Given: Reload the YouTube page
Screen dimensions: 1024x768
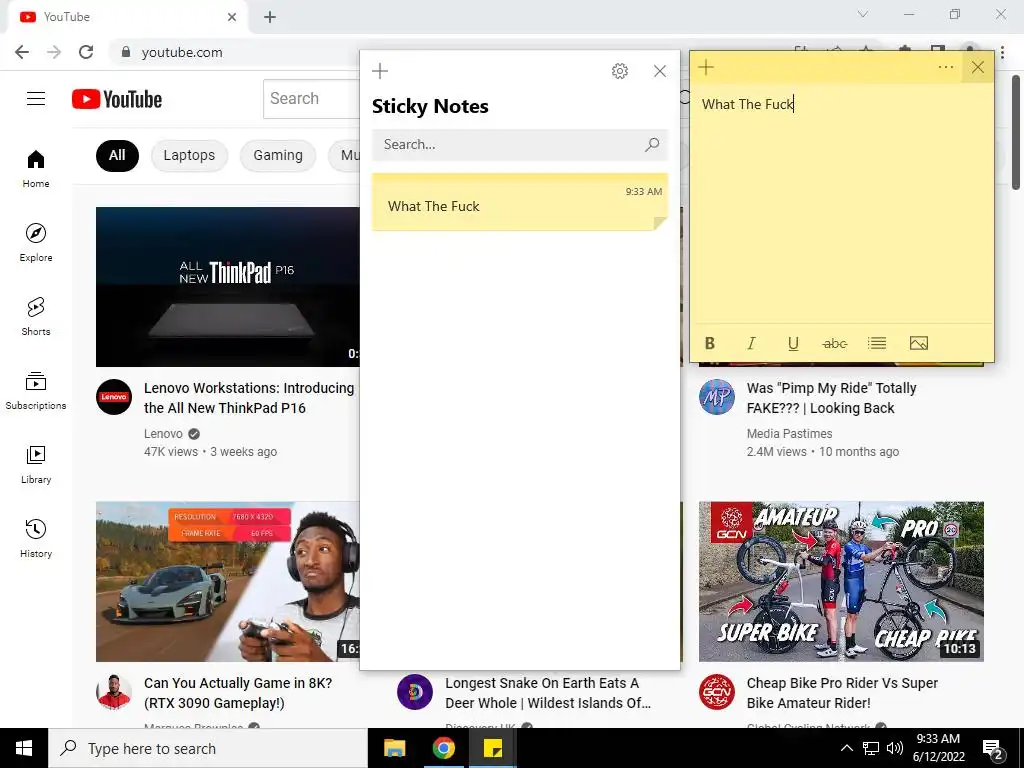Looking at the screenshot, I should tap(86, 52).
